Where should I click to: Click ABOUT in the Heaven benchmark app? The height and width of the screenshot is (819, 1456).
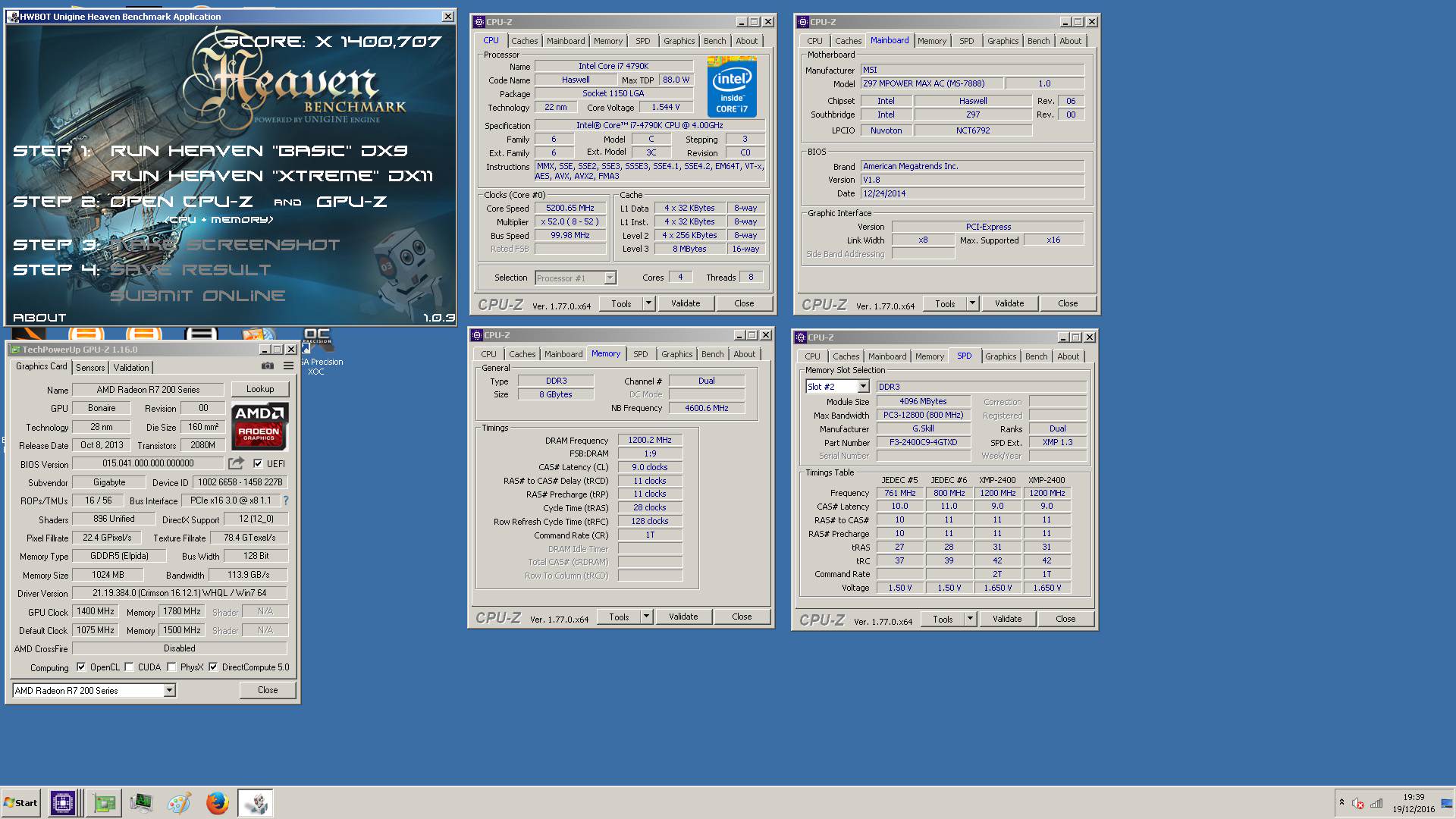(x=39, y=318)
